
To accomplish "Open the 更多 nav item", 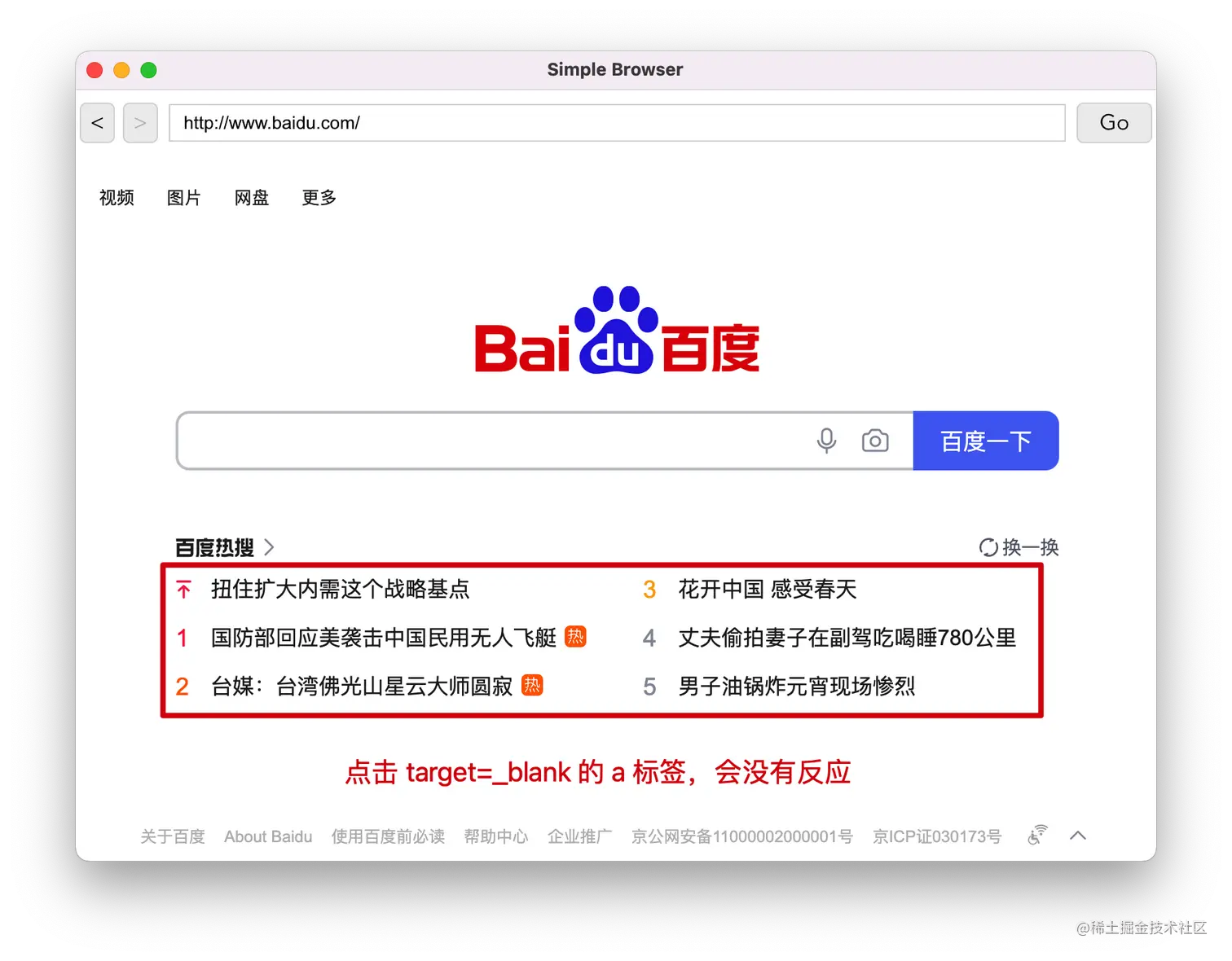I will click(319, 198).
